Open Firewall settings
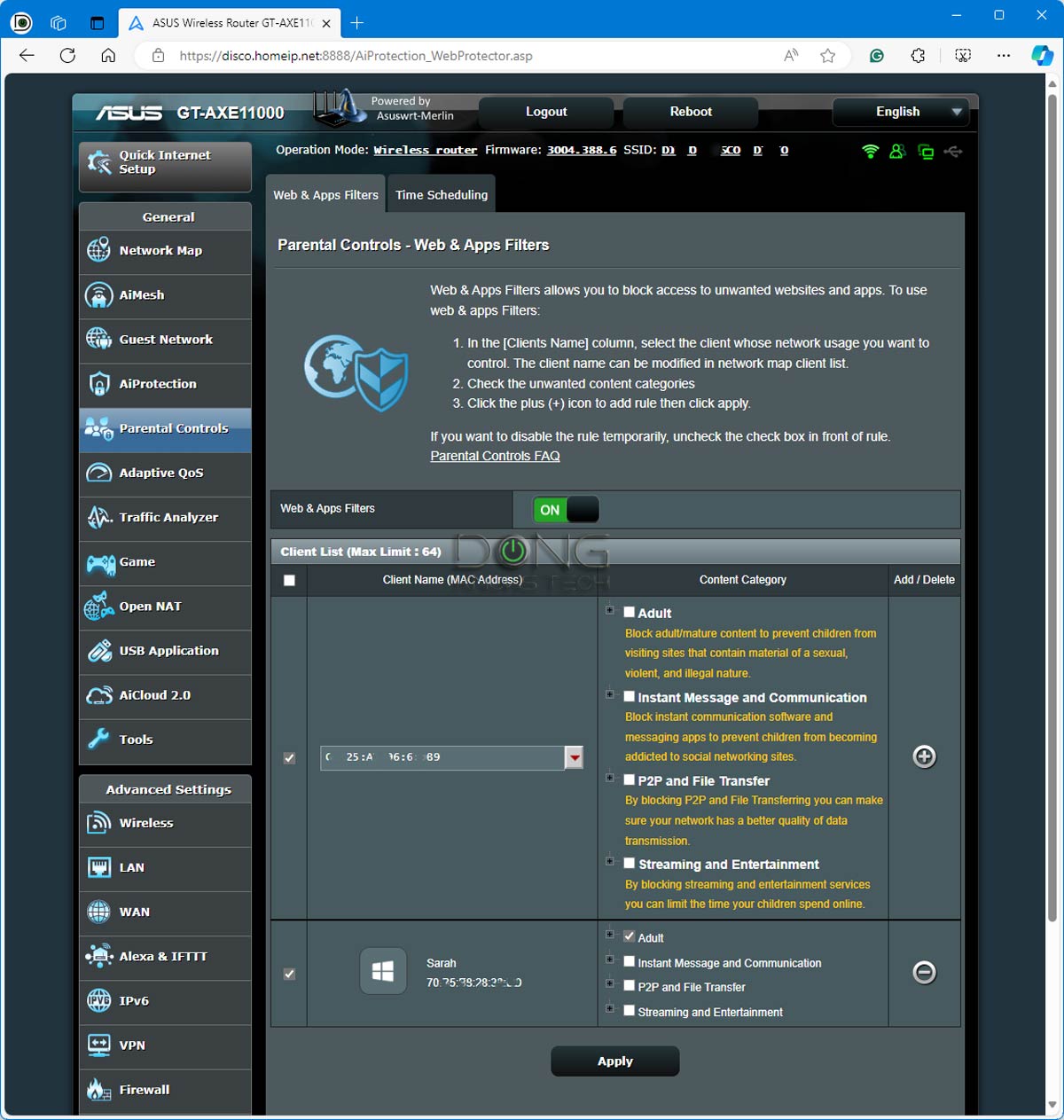1064x1120 pixels. click(x=165, y=1090)
